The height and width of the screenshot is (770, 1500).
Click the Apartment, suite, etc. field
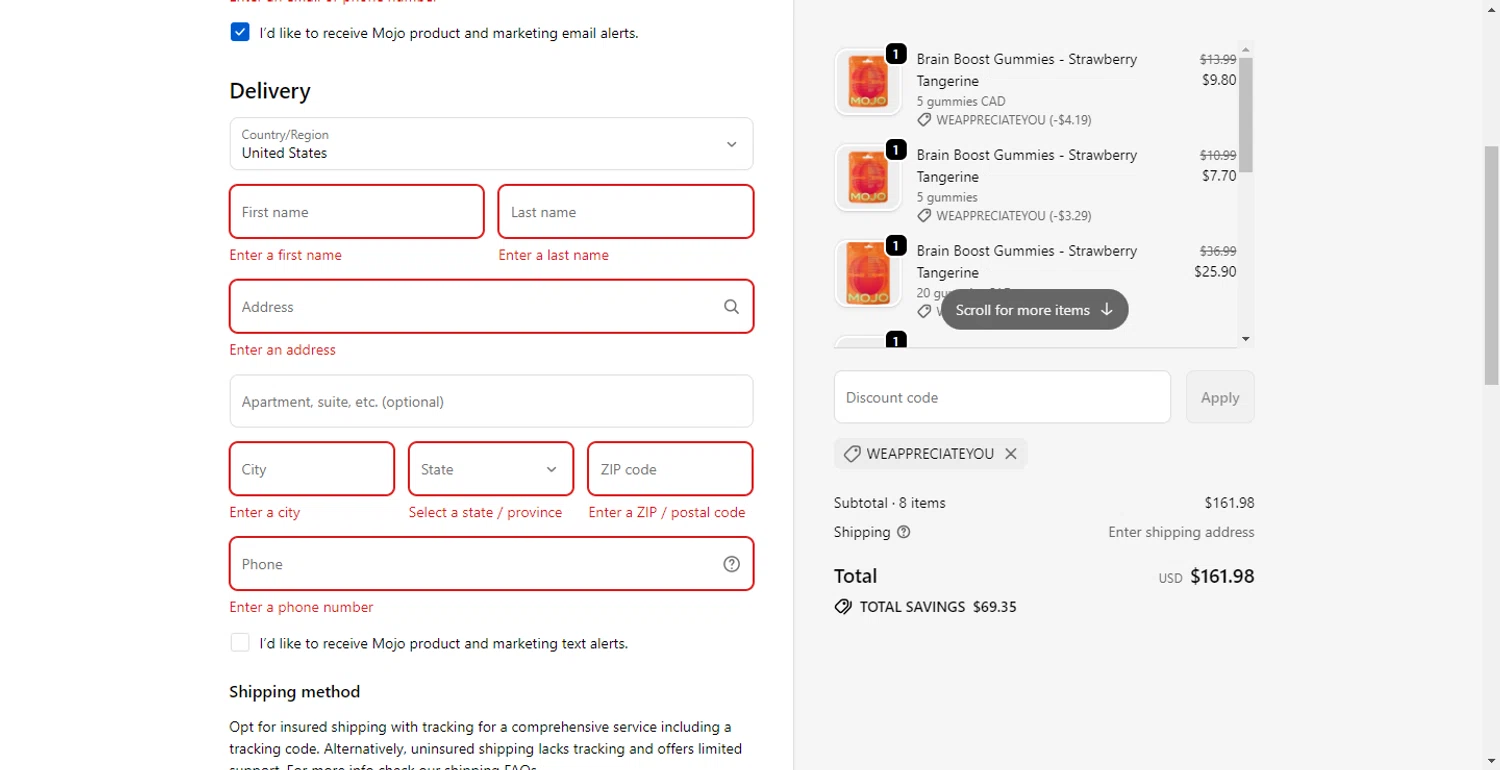[x=491, y=402]
